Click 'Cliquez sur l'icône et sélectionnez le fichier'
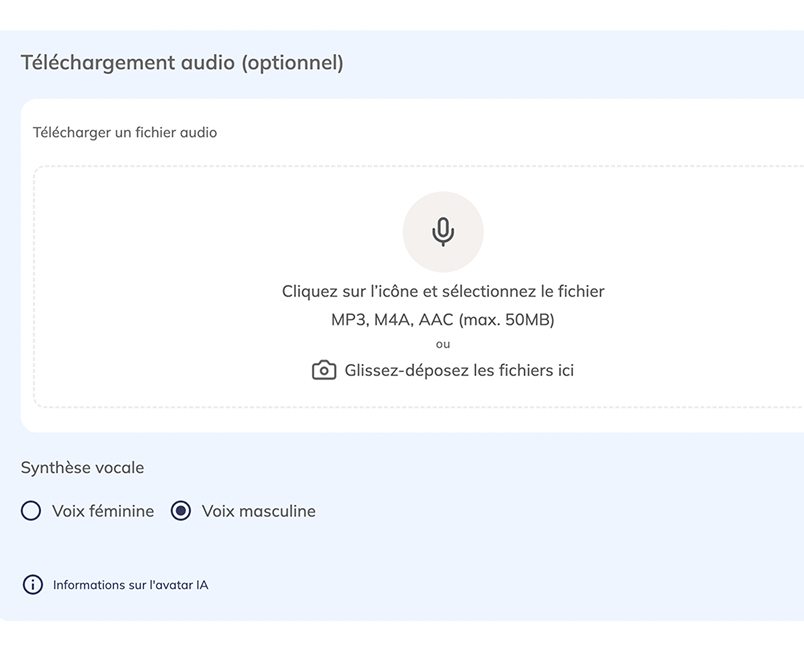 click(x=443, y=291)
